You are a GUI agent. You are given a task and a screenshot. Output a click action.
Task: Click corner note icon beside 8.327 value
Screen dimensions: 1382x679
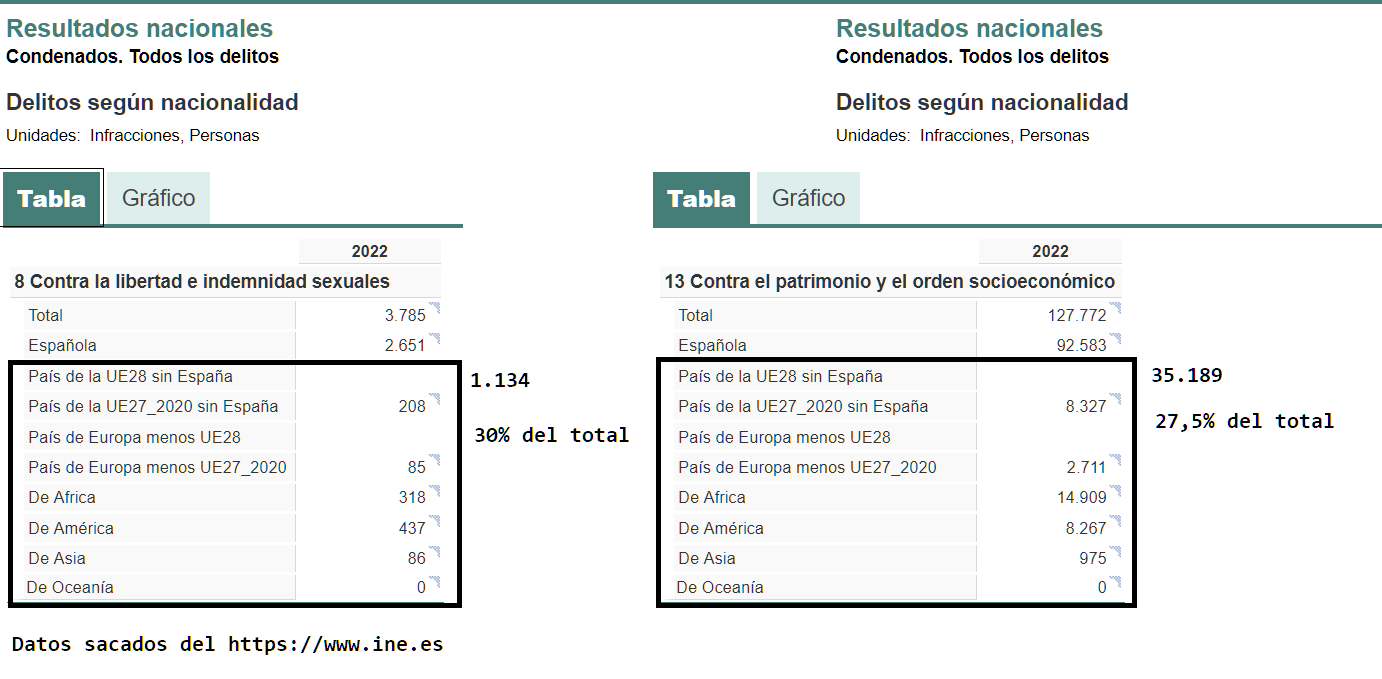[1115, 398]
